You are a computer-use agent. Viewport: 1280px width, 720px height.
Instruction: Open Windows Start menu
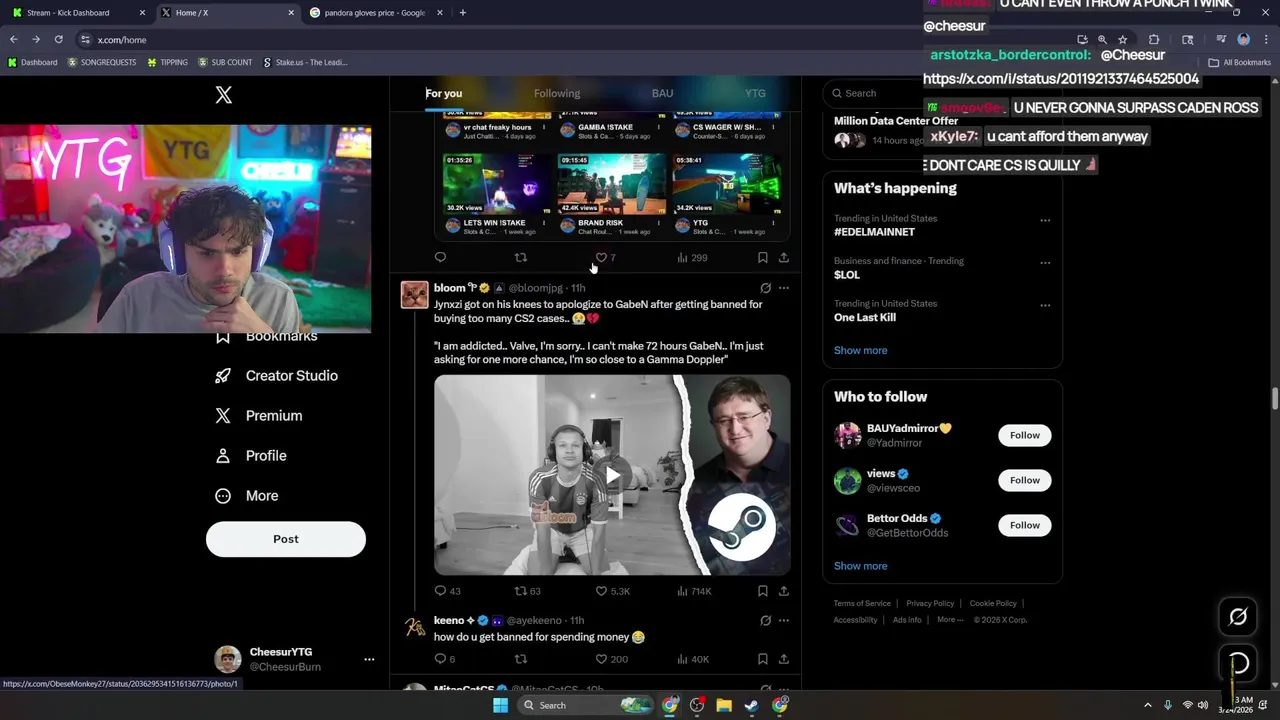click(500, 705)
